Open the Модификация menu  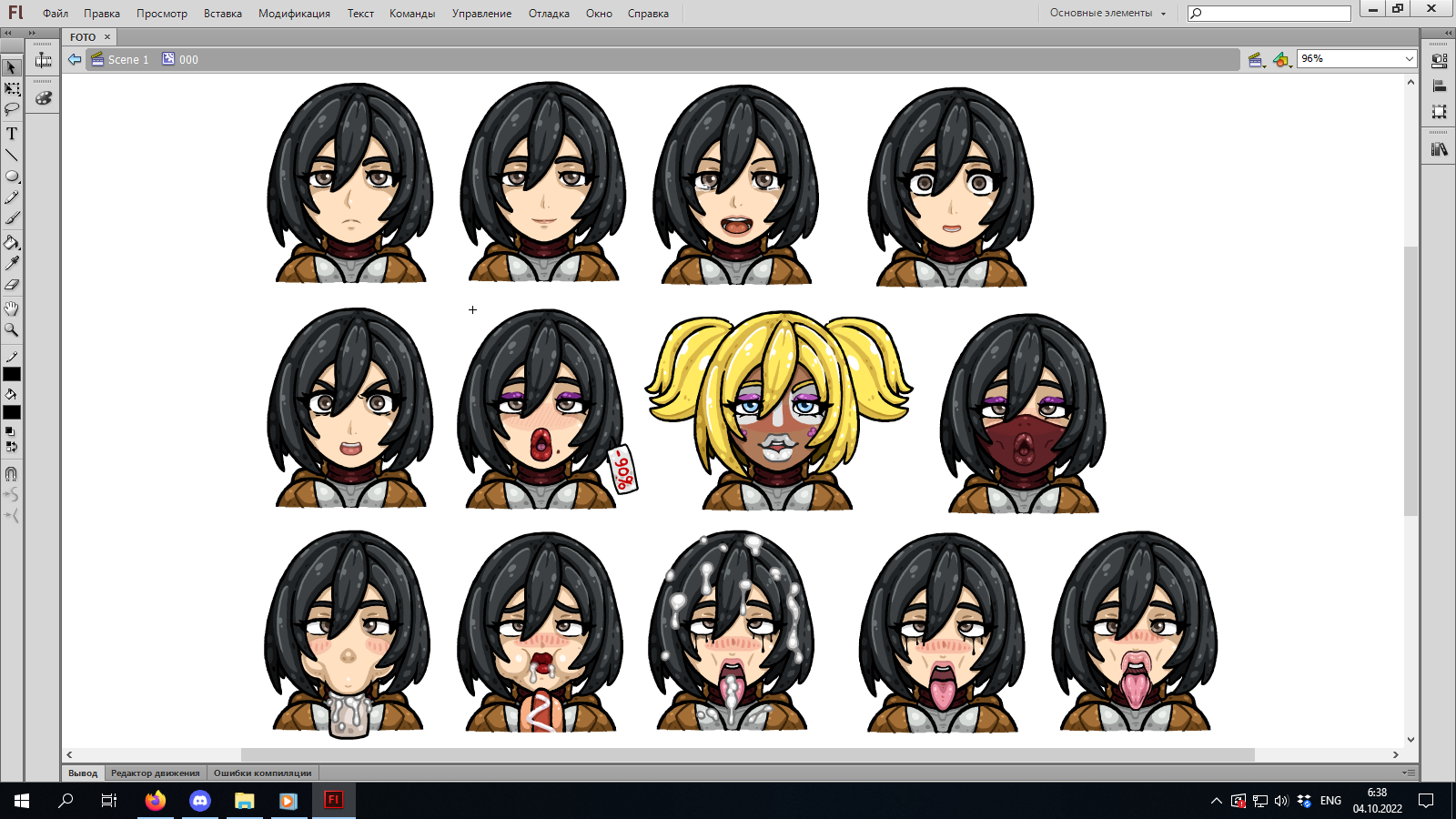coord(294,14)
